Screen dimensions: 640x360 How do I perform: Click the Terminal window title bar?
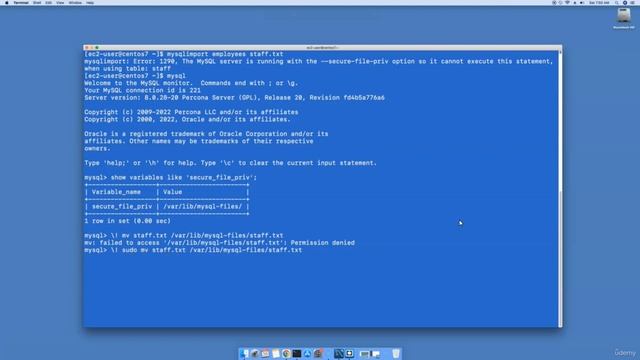(x=322, y=47)
